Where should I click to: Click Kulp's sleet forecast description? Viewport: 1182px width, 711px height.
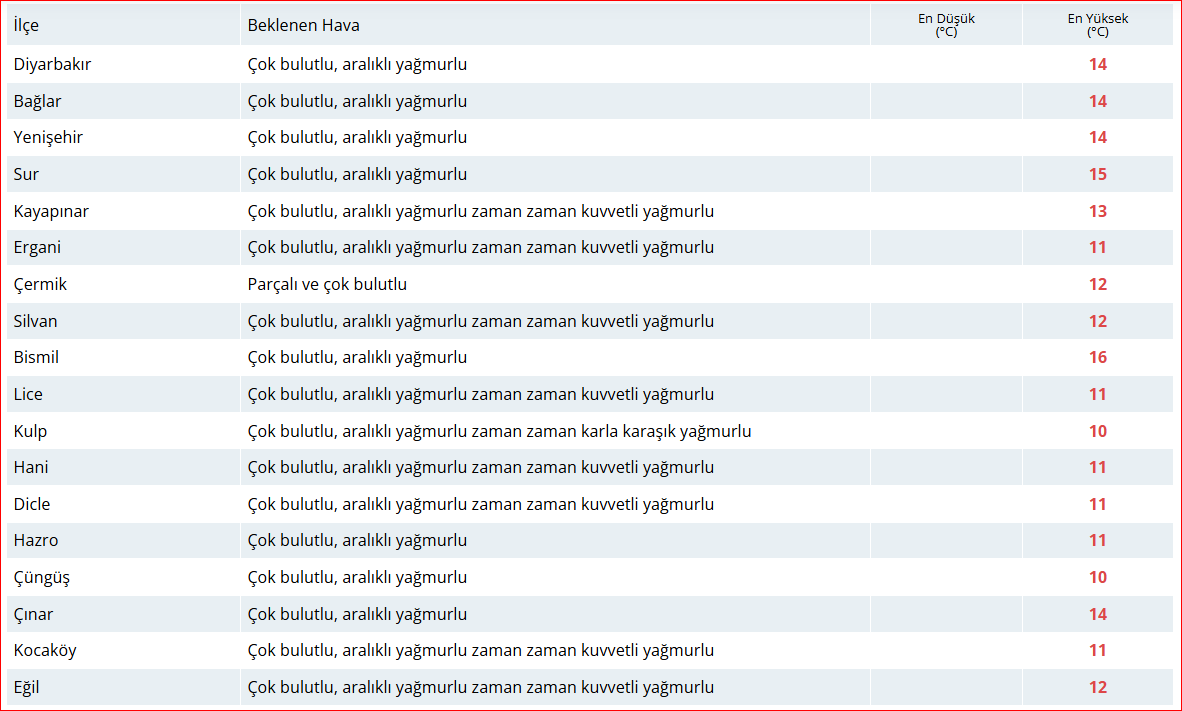[499, 431]
